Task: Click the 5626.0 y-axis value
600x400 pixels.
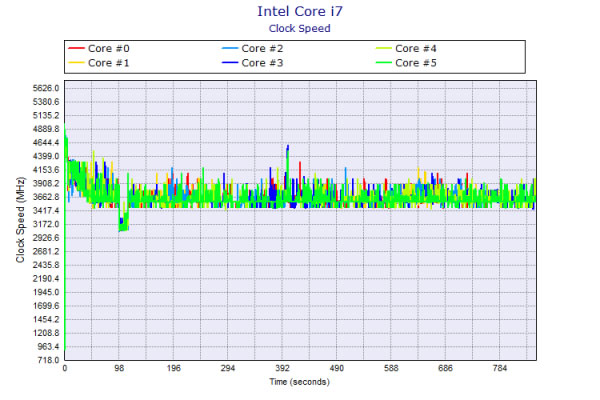Action: click(x=46, y=88)
